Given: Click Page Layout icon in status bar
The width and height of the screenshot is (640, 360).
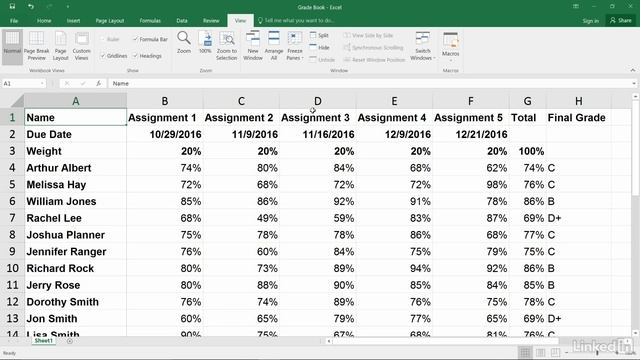Looking at the screenshot, I should [540, 352].
